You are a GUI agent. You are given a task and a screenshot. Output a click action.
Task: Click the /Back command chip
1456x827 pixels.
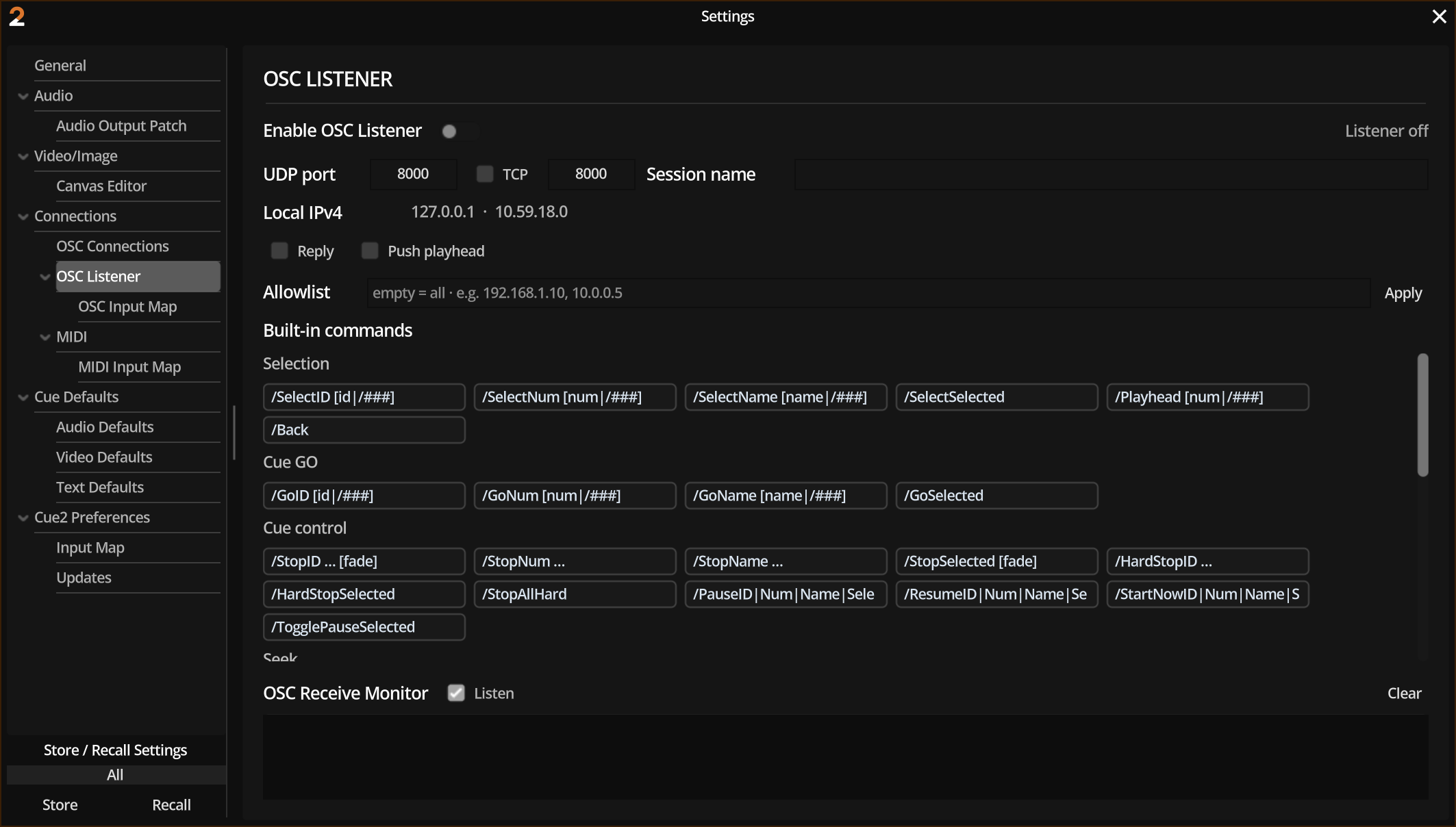364,430
